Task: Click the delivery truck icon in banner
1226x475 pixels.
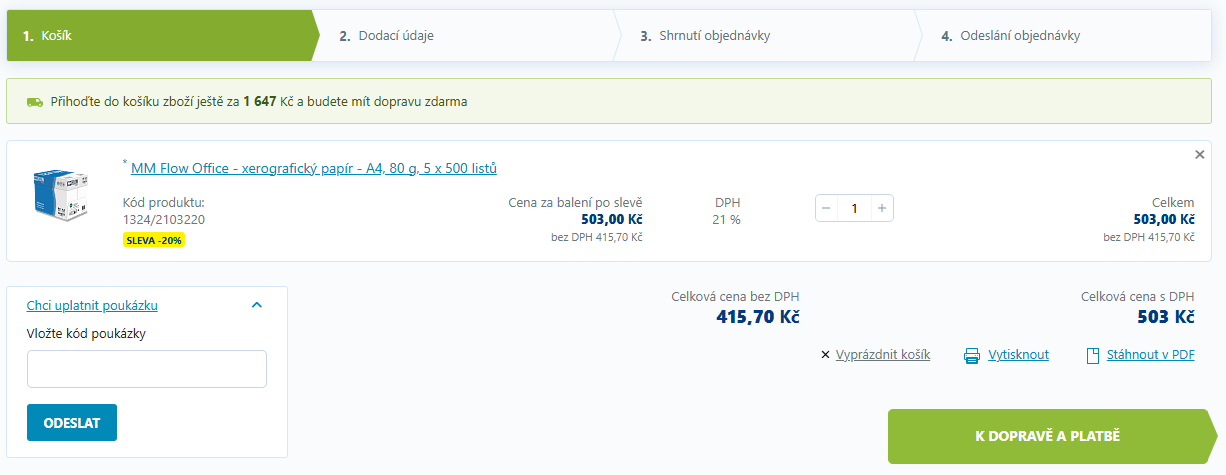Action: coord(35,102)
